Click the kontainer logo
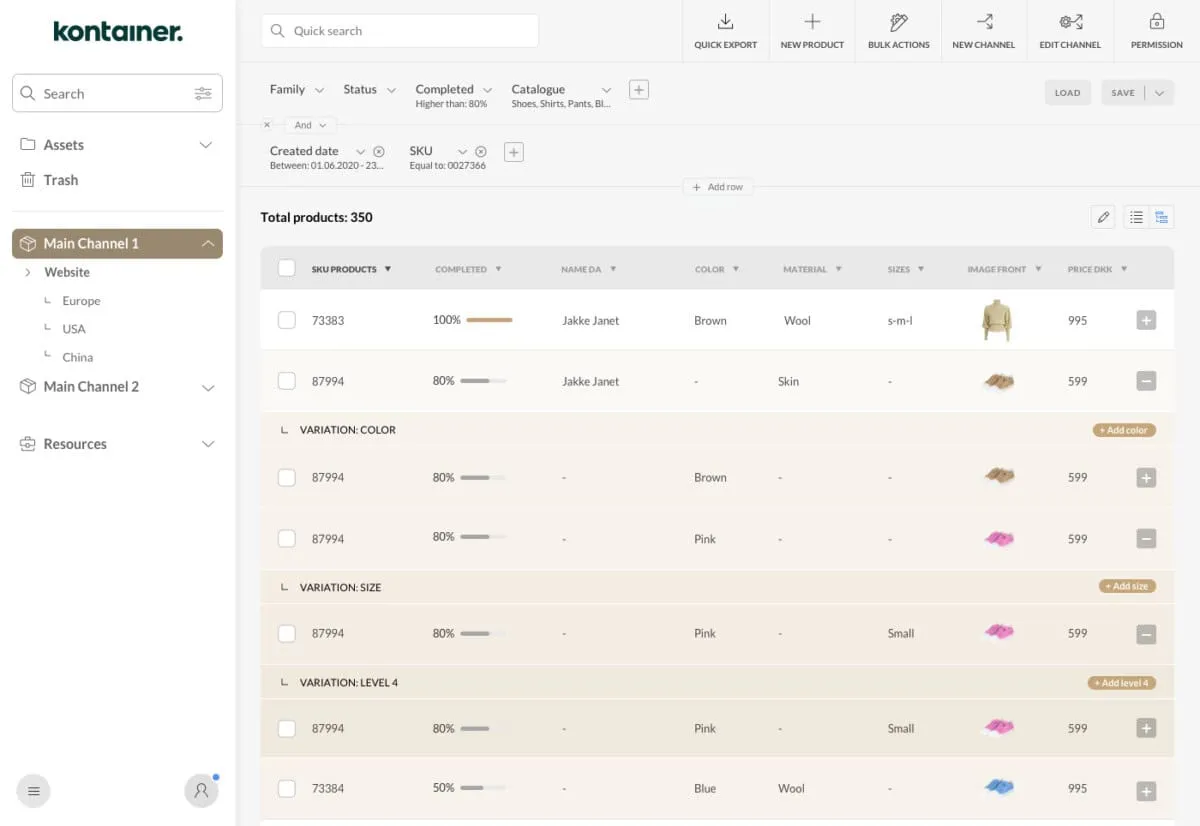1200x826 pixels. (118, 31)
